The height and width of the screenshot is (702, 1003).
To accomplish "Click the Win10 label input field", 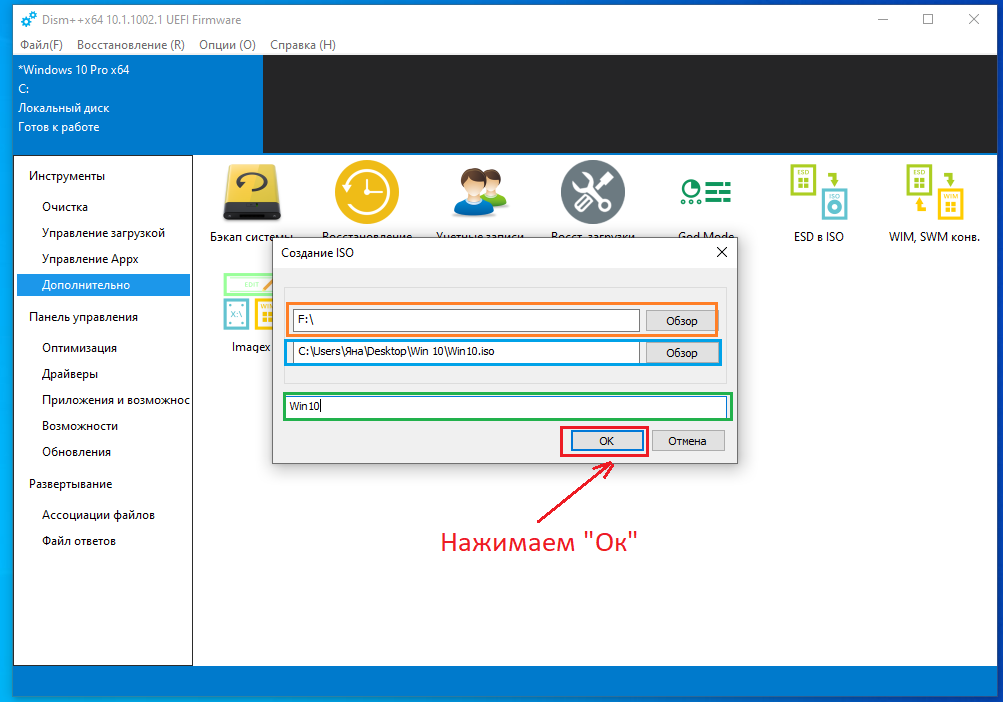I will (x=506, y=406).
